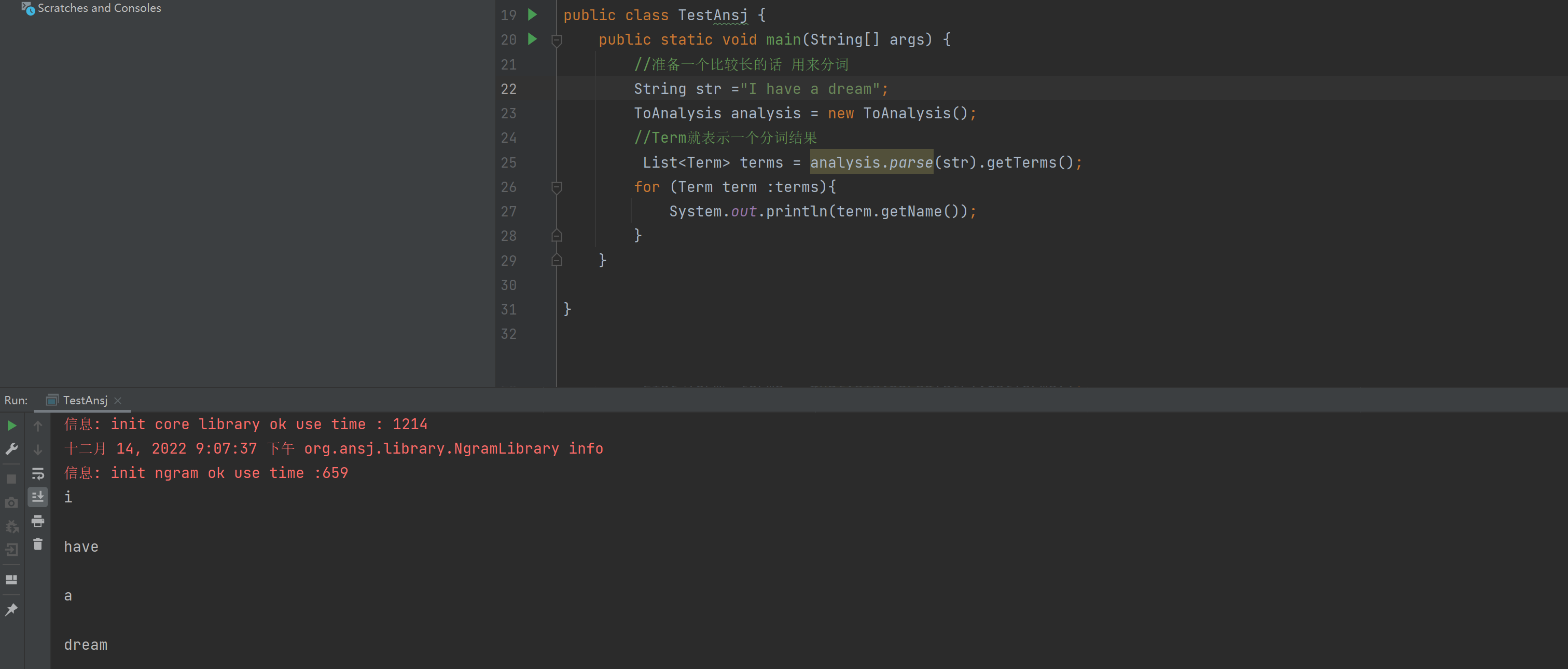The image size is (1568, 669).
Task: Click the exit icon in Run toolbar
Action: (x=11, y=550)
